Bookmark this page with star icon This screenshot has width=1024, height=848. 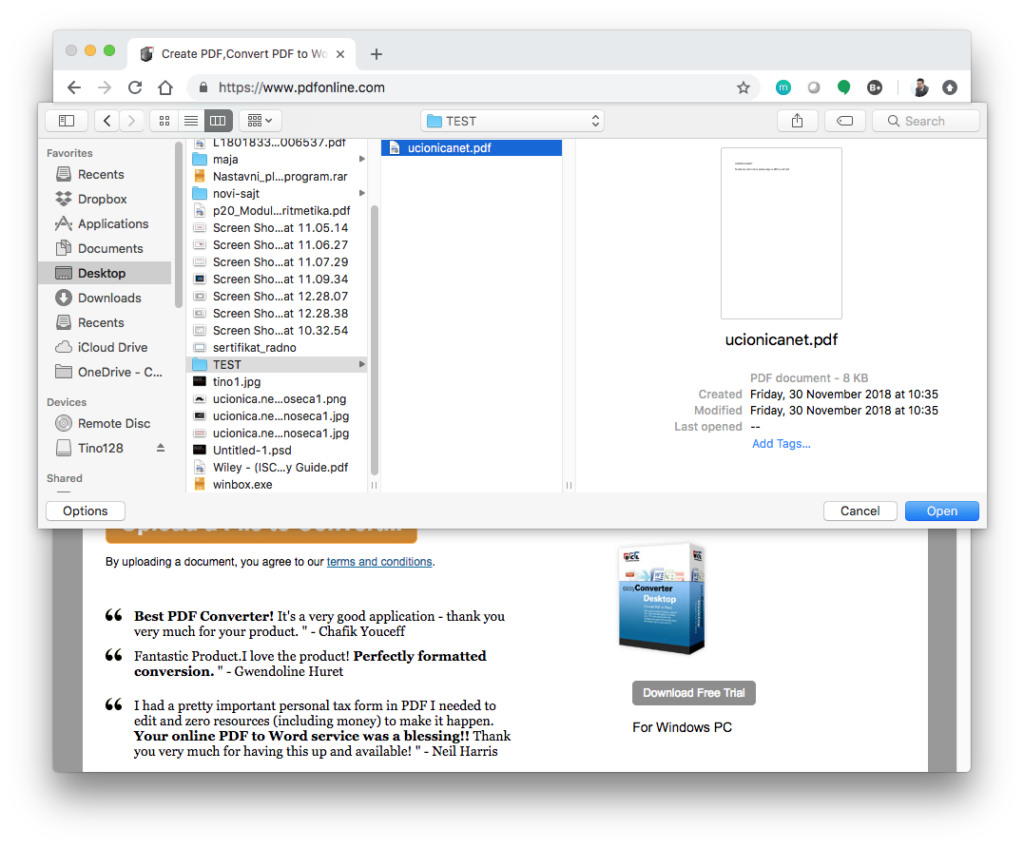click(x=743, y=88)
